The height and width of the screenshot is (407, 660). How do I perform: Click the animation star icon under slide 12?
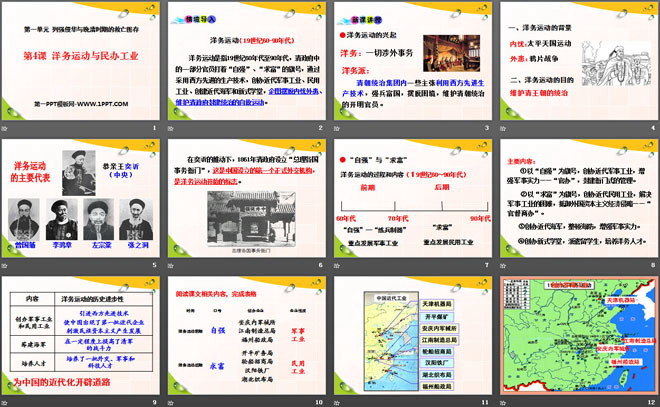(x=503, y=403)
